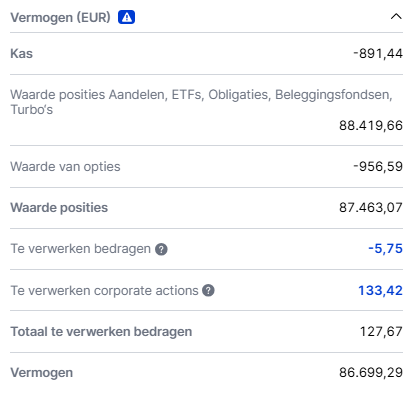414x396 pixels.
Task: Open help icon next to Te verwerken bedragen
Action: [x=161, y=249]
